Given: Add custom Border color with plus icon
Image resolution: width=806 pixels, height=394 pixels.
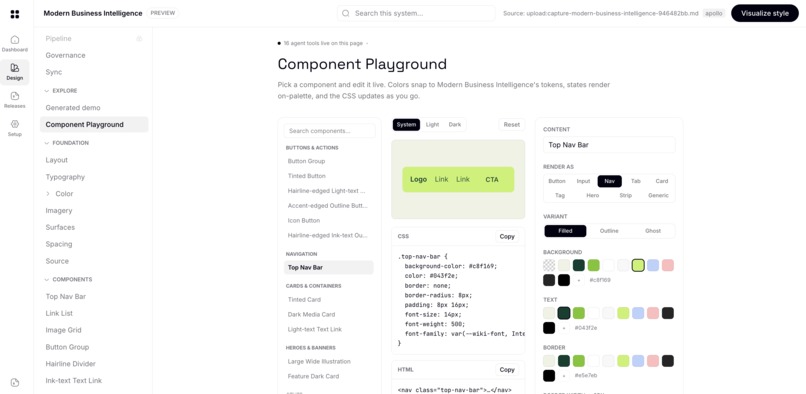Looking at the screenshot, I should click(x=564, y=375).
